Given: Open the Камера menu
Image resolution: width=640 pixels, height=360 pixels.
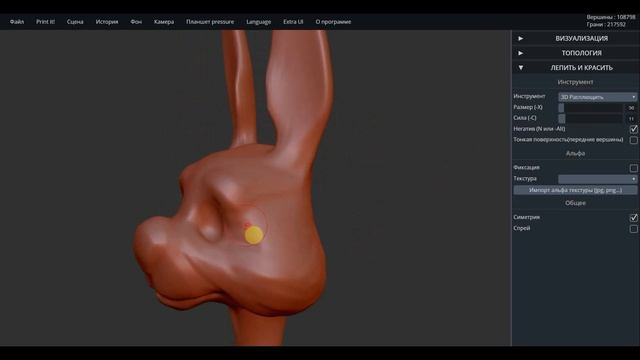Looking at the screenshot, I should 164,22.
